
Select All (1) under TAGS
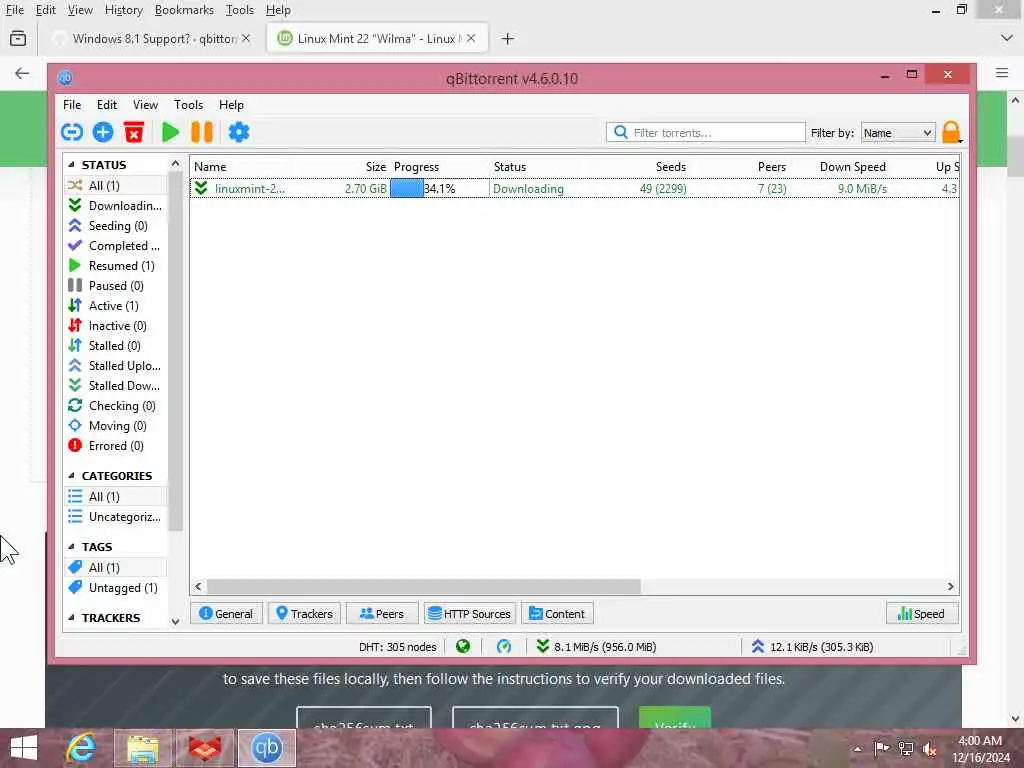point(116,568)
